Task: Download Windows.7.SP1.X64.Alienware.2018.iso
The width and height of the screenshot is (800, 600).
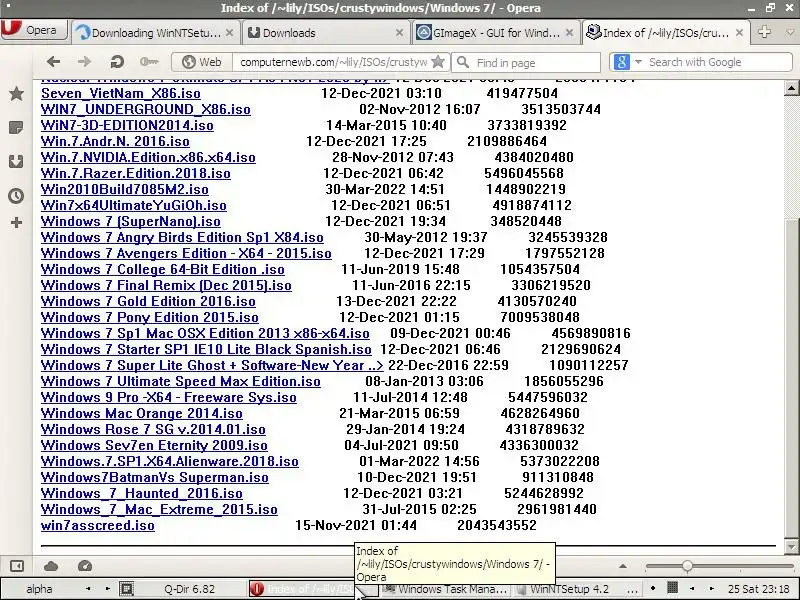Action: coord(169,461)
